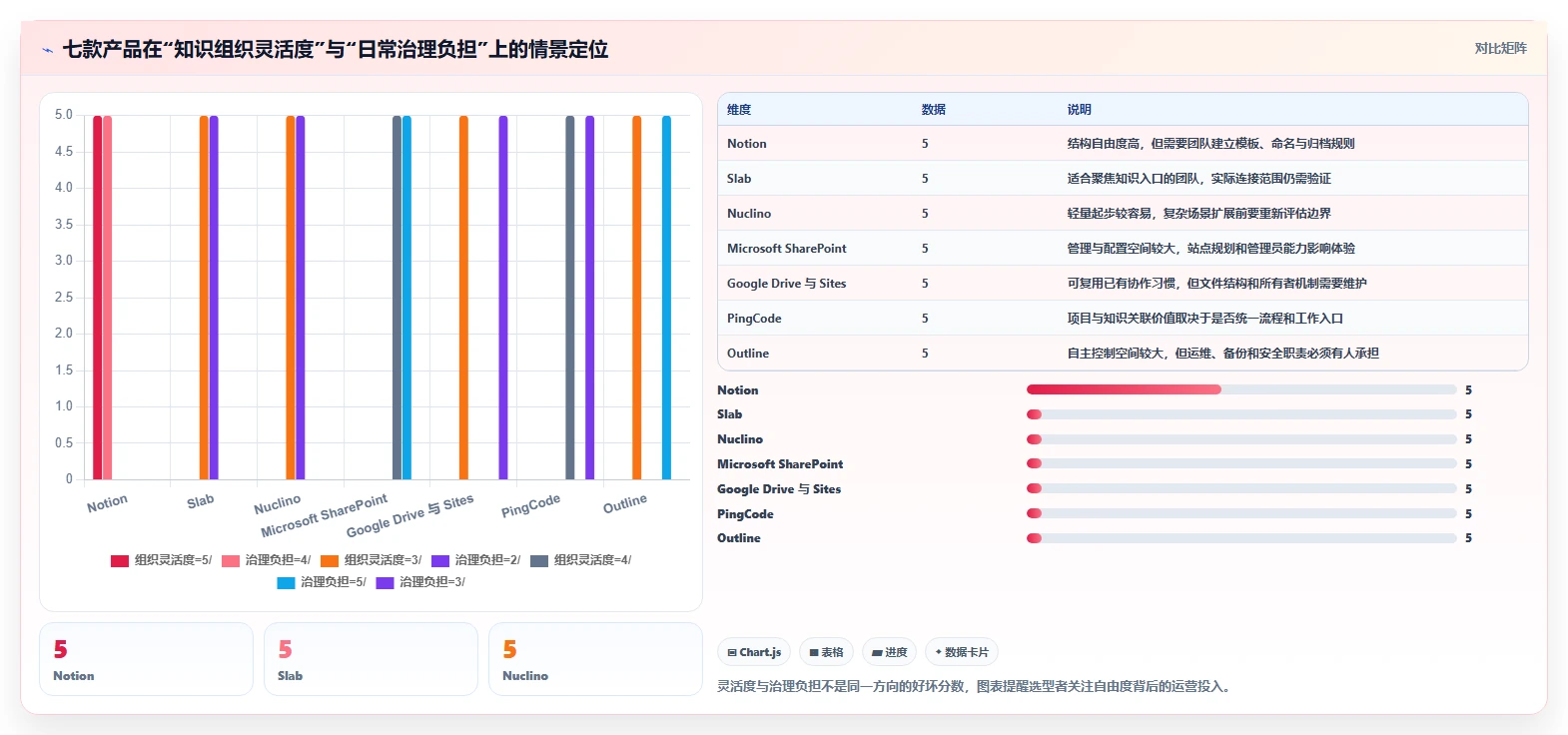Viewport: 1568px width, 735px height.
Task: Click the purple Slab bar in chart
Action: (x=214, y=298)
